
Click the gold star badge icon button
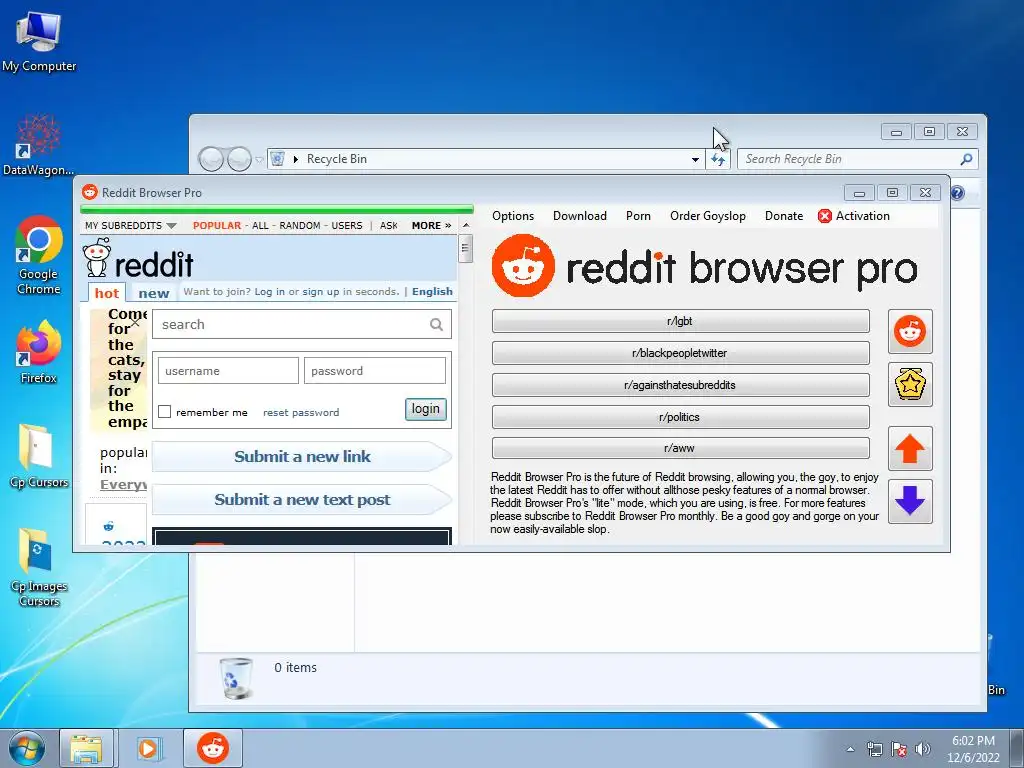910,385
